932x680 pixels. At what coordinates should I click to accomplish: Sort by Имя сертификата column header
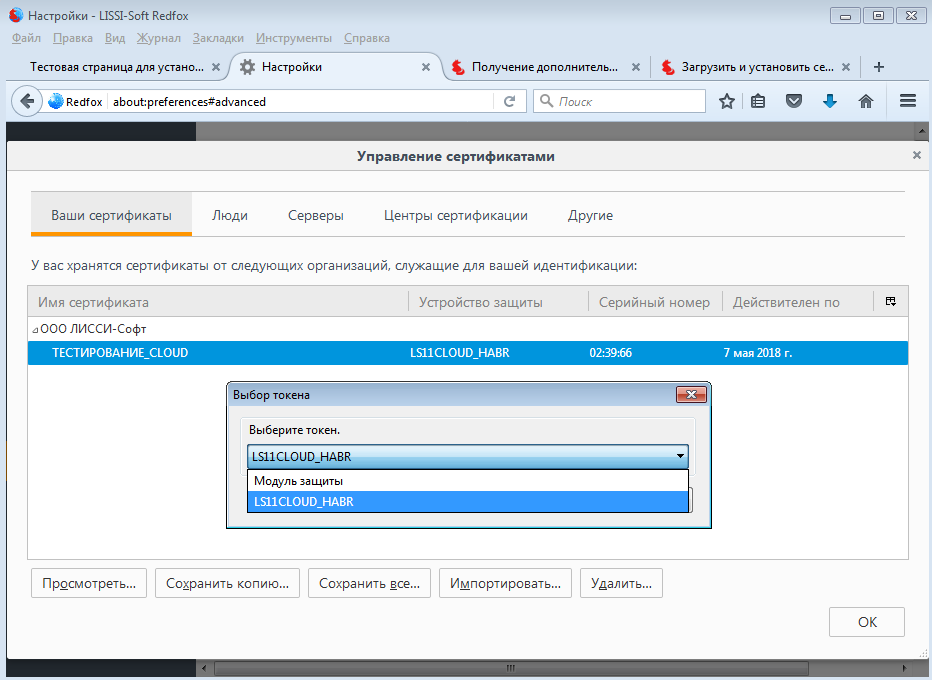pos(218,302)
